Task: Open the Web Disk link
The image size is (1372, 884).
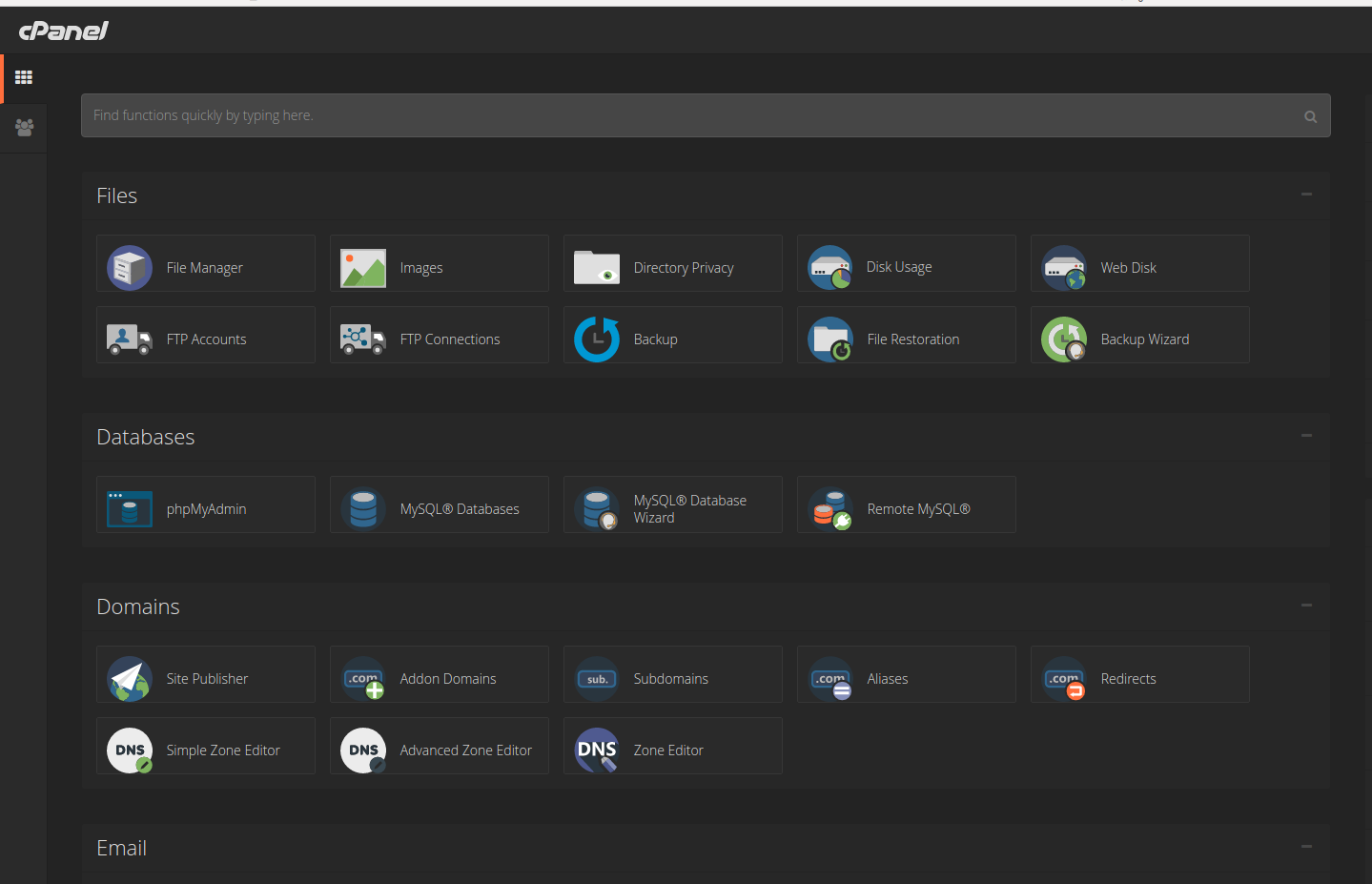Action: pos(1129,268)
